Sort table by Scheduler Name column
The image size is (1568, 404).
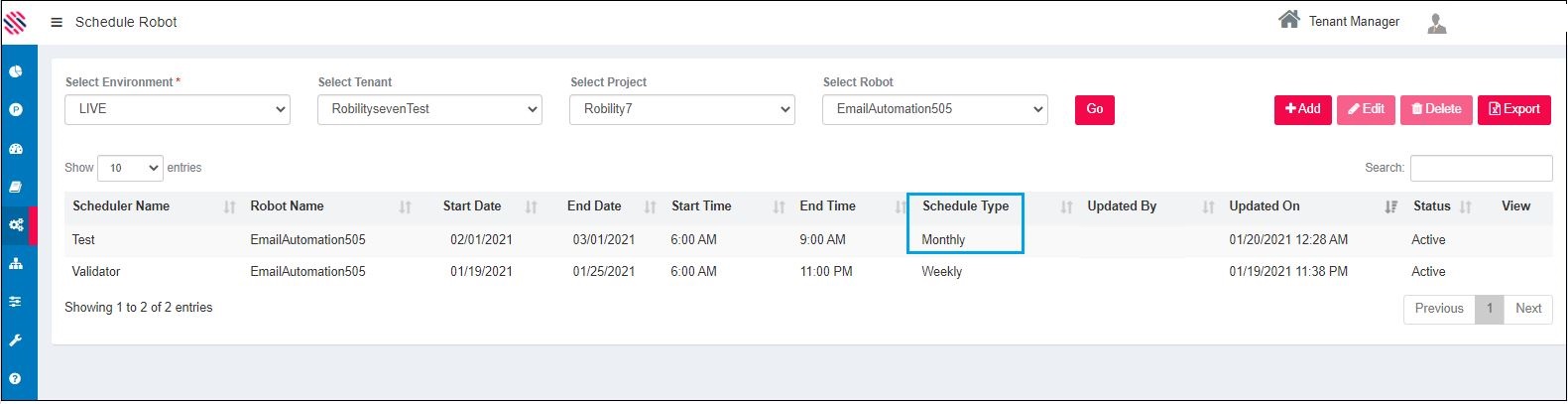pyautogui.click(x=121, y=206)
